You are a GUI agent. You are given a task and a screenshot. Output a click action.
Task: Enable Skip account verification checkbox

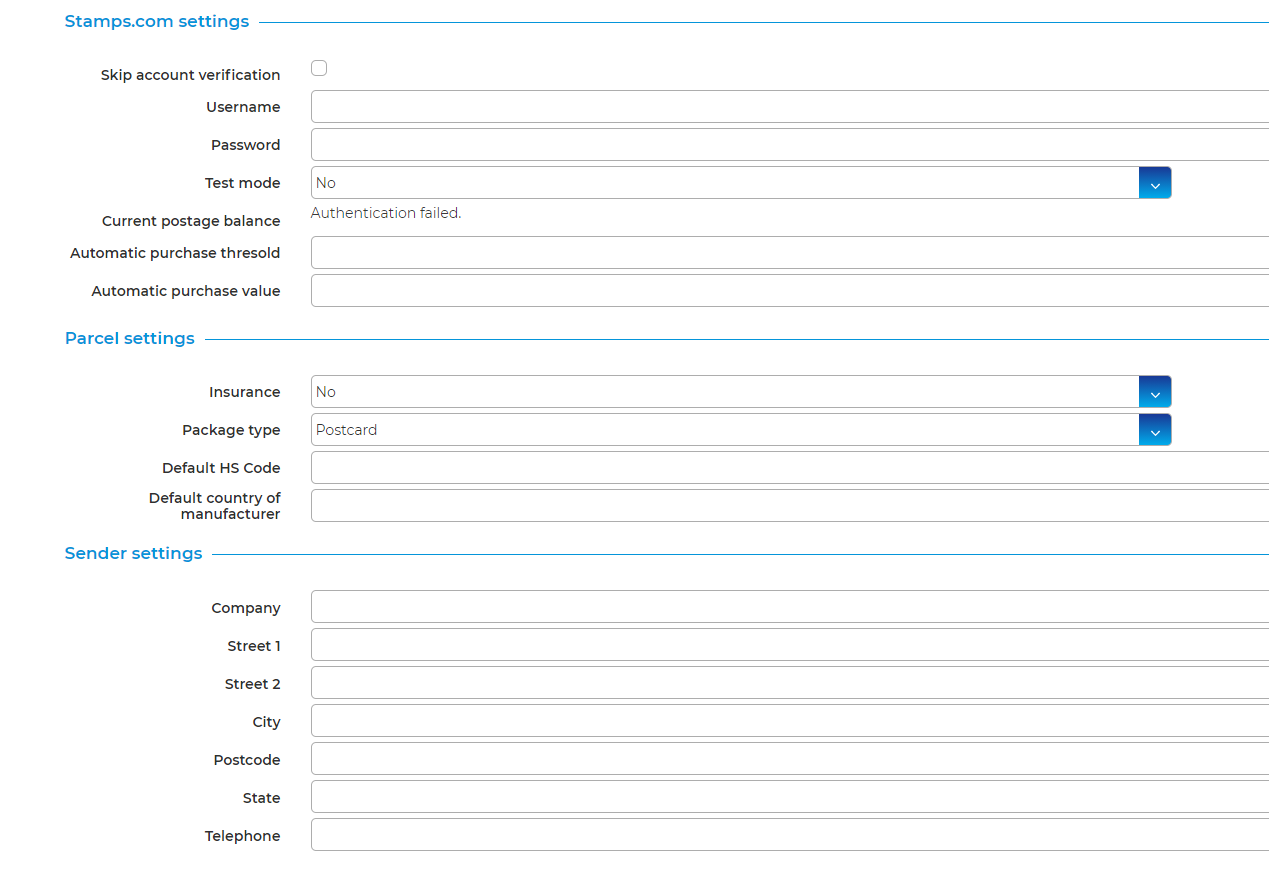pyautogui.click(x=319, y=68)
